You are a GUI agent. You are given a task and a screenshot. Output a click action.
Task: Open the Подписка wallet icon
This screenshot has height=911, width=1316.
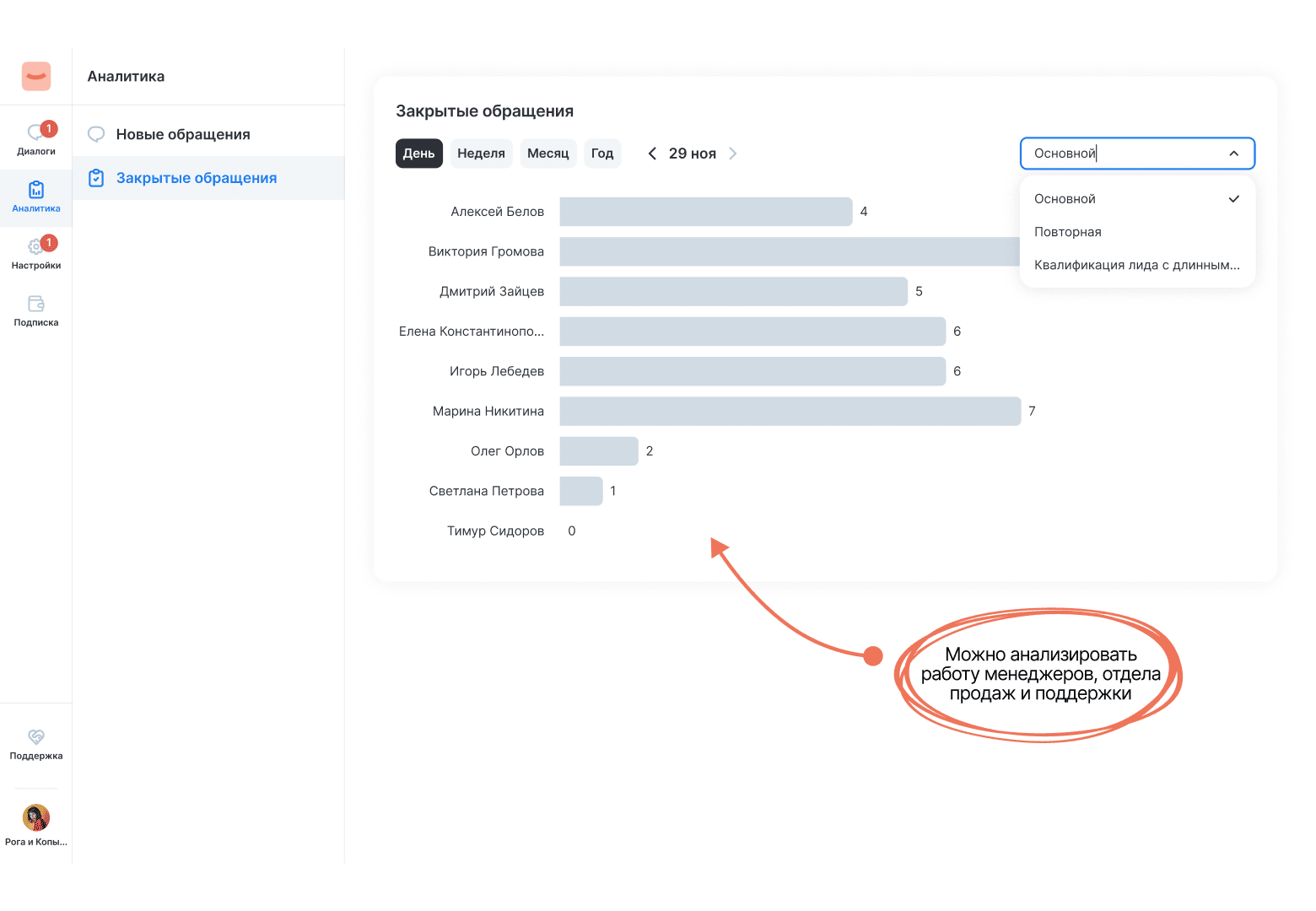36,305
